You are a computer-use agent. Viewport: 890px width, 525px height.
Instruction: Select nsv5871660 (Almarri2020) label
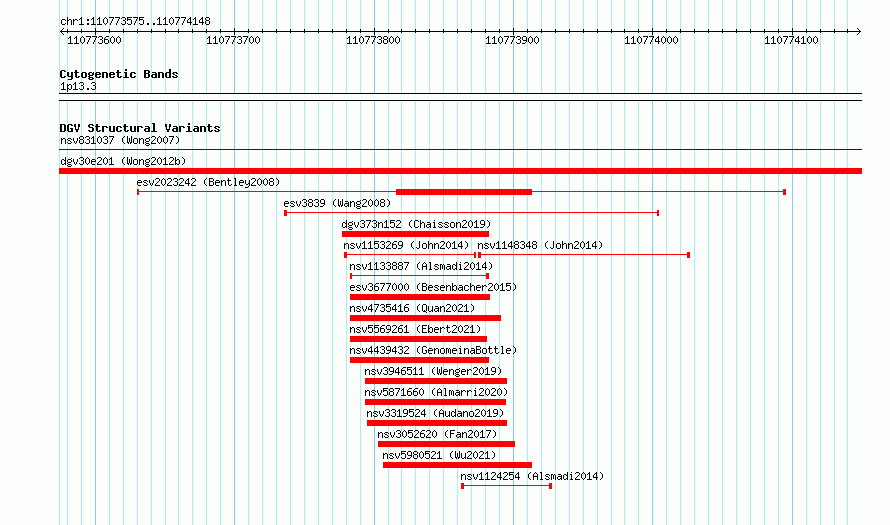pyautogui.click(x=436, y=392)
